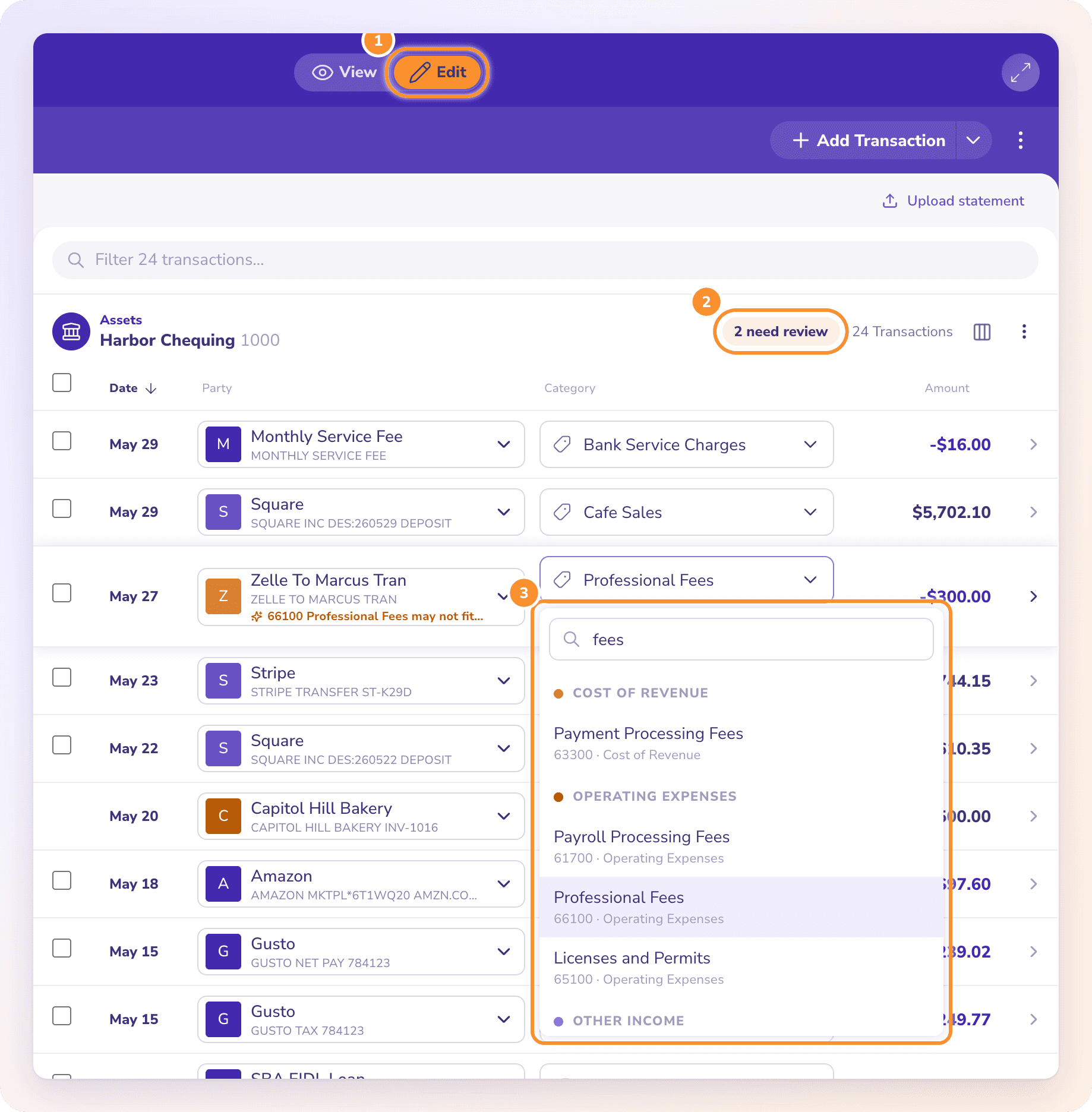Open details arrow for Monthly Service Fee row

pyautogui.click(x=1033, y=444)
